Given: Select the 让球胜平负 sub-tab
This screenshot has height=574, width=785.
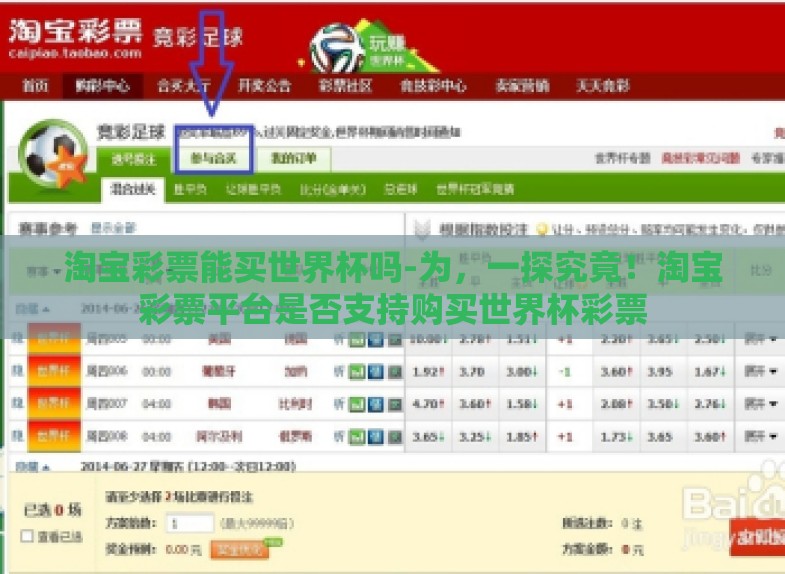Looking at the screenshot, I should (253, 190).
